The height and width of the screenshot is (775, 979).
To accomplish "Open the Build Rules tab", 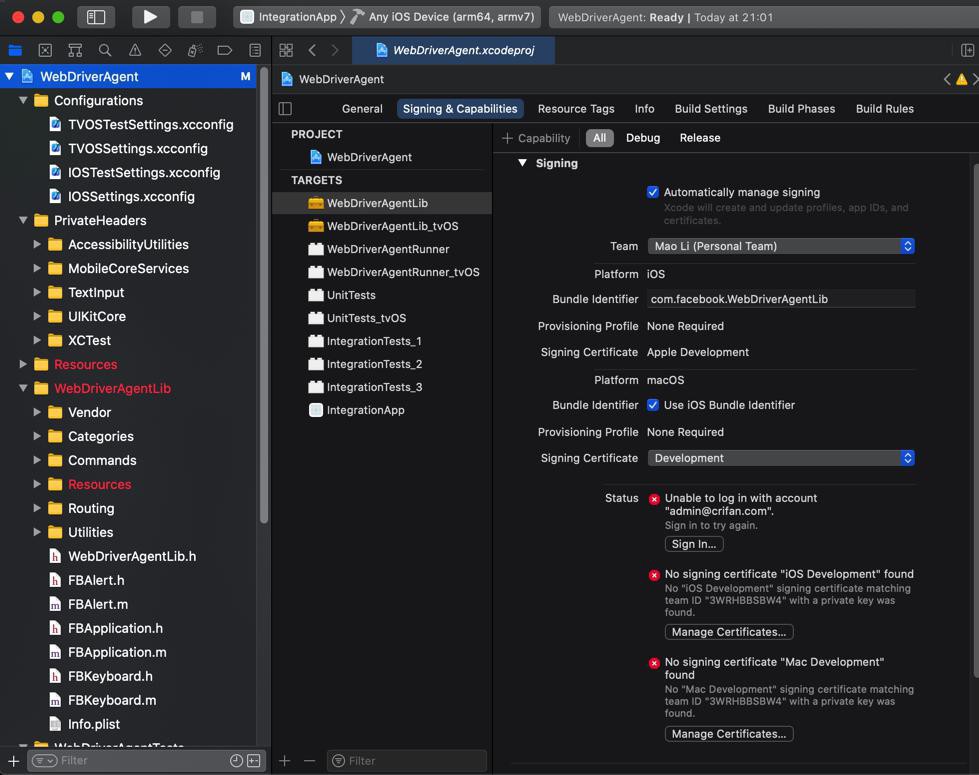I will 885,109.
